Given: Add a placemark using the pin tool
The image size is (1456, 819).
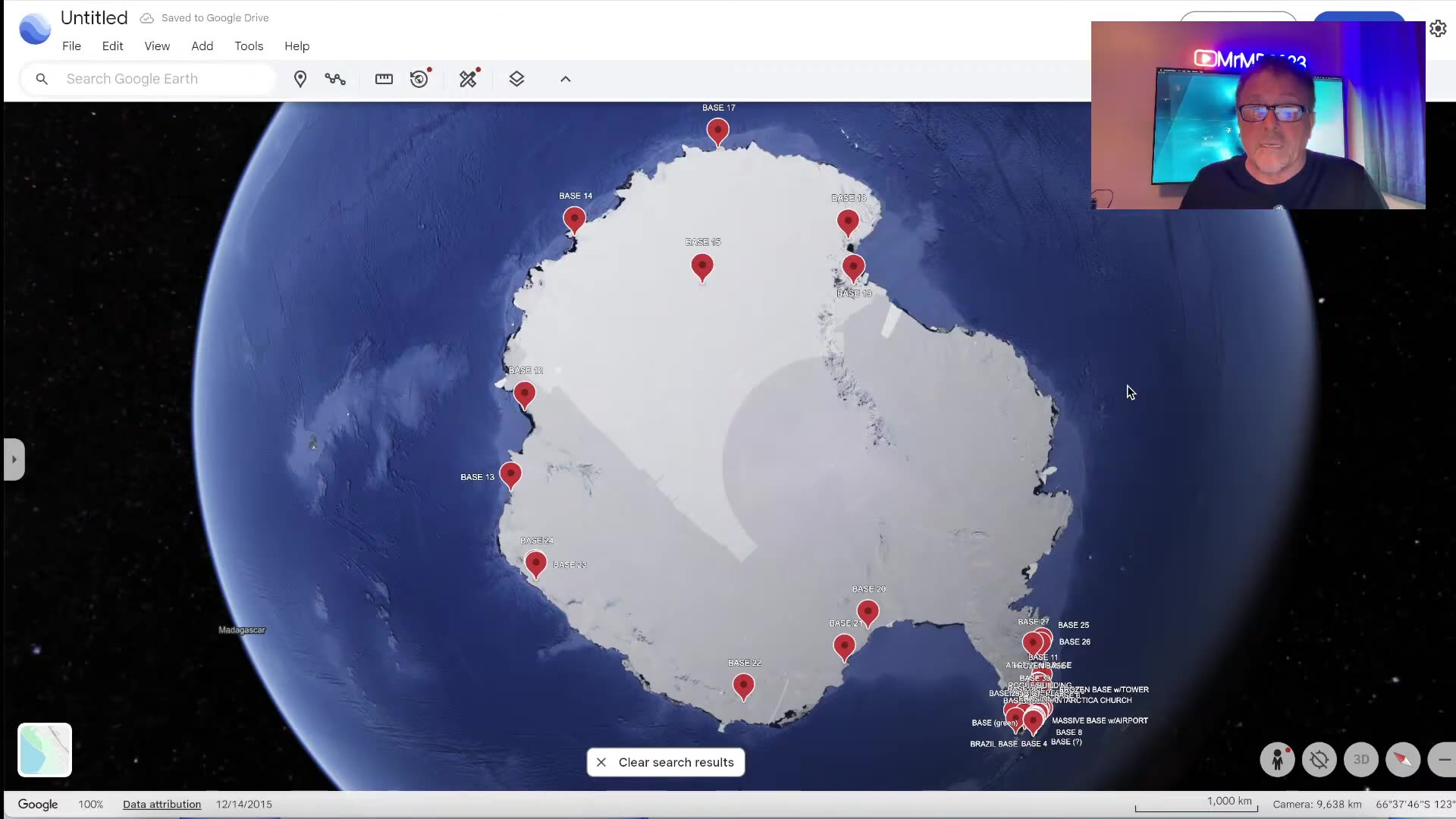Looking at the screenshot, I should point(300,79).
